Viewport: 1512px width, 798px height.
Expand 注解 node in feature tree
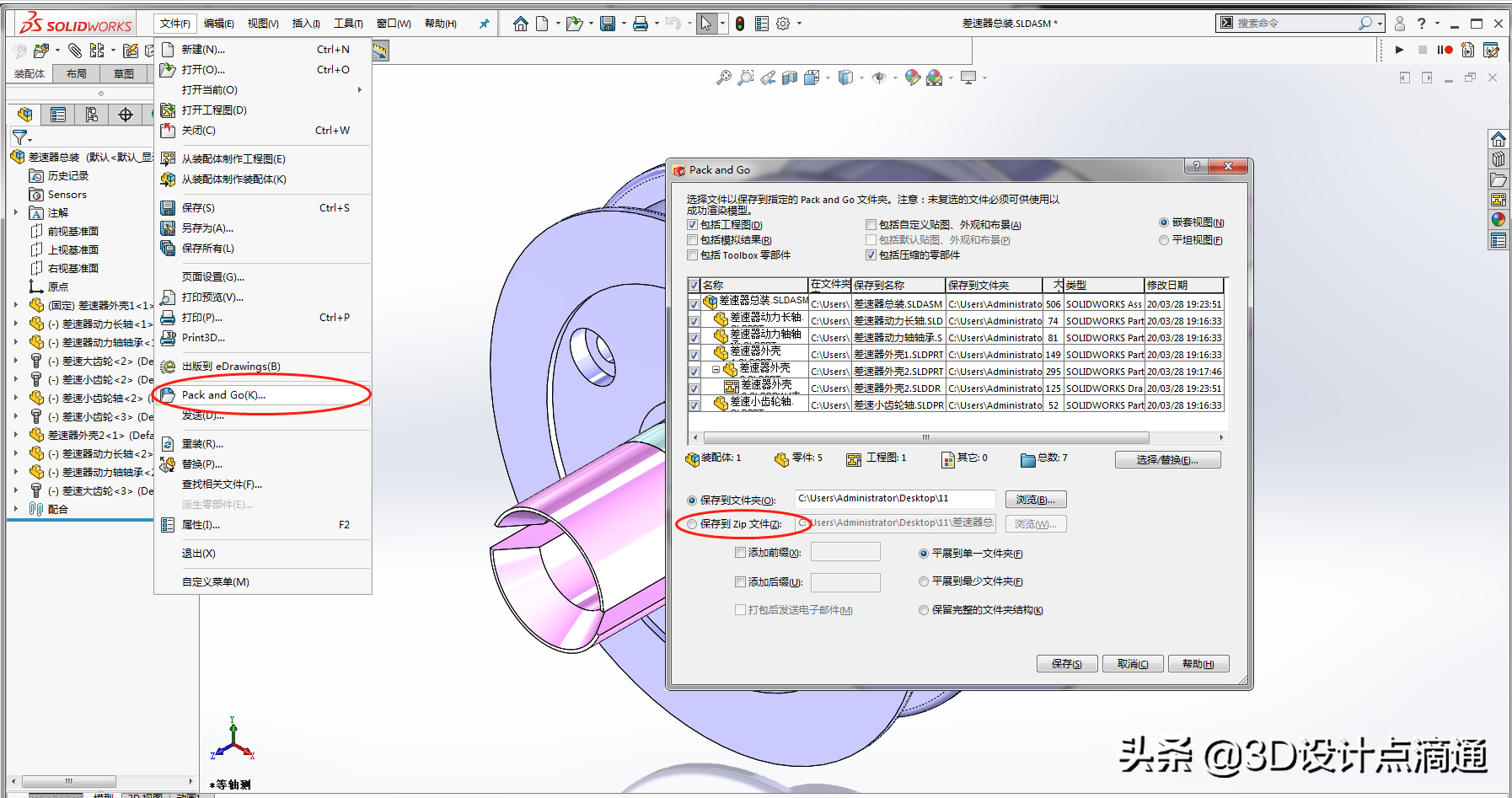(15, 212)
